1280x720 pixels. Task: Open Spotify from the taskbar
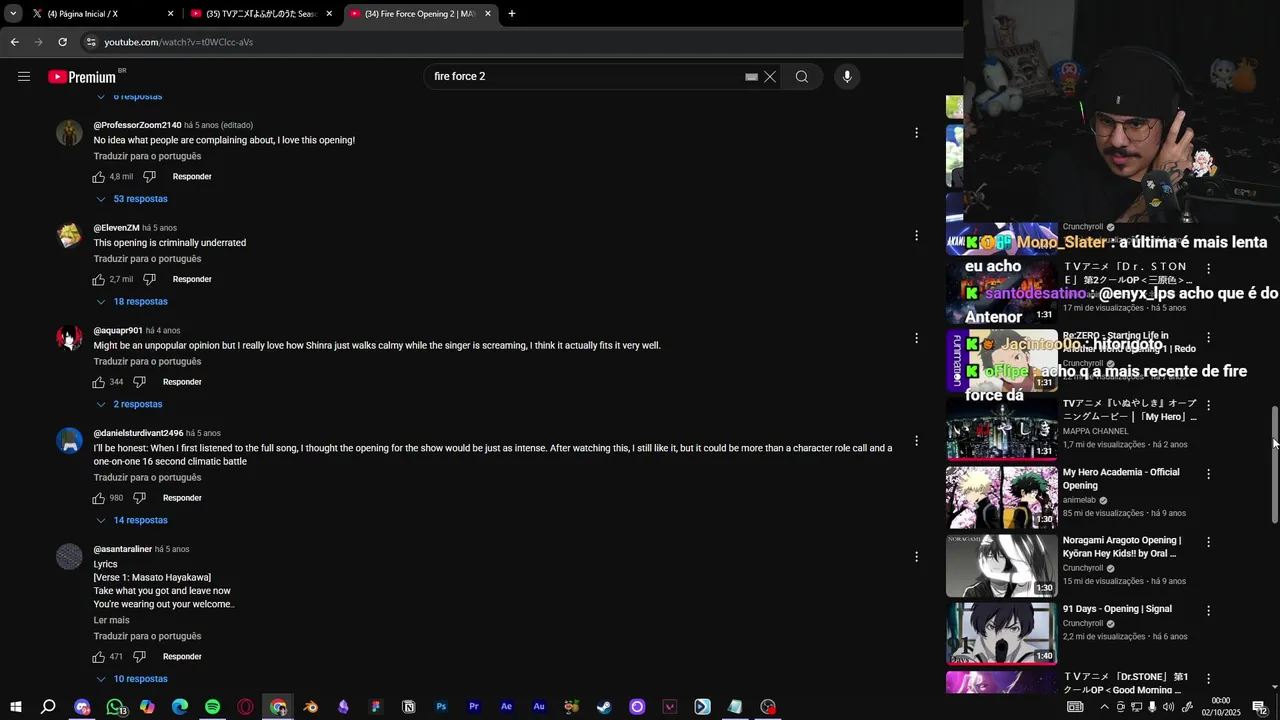[x=212, y=707]
